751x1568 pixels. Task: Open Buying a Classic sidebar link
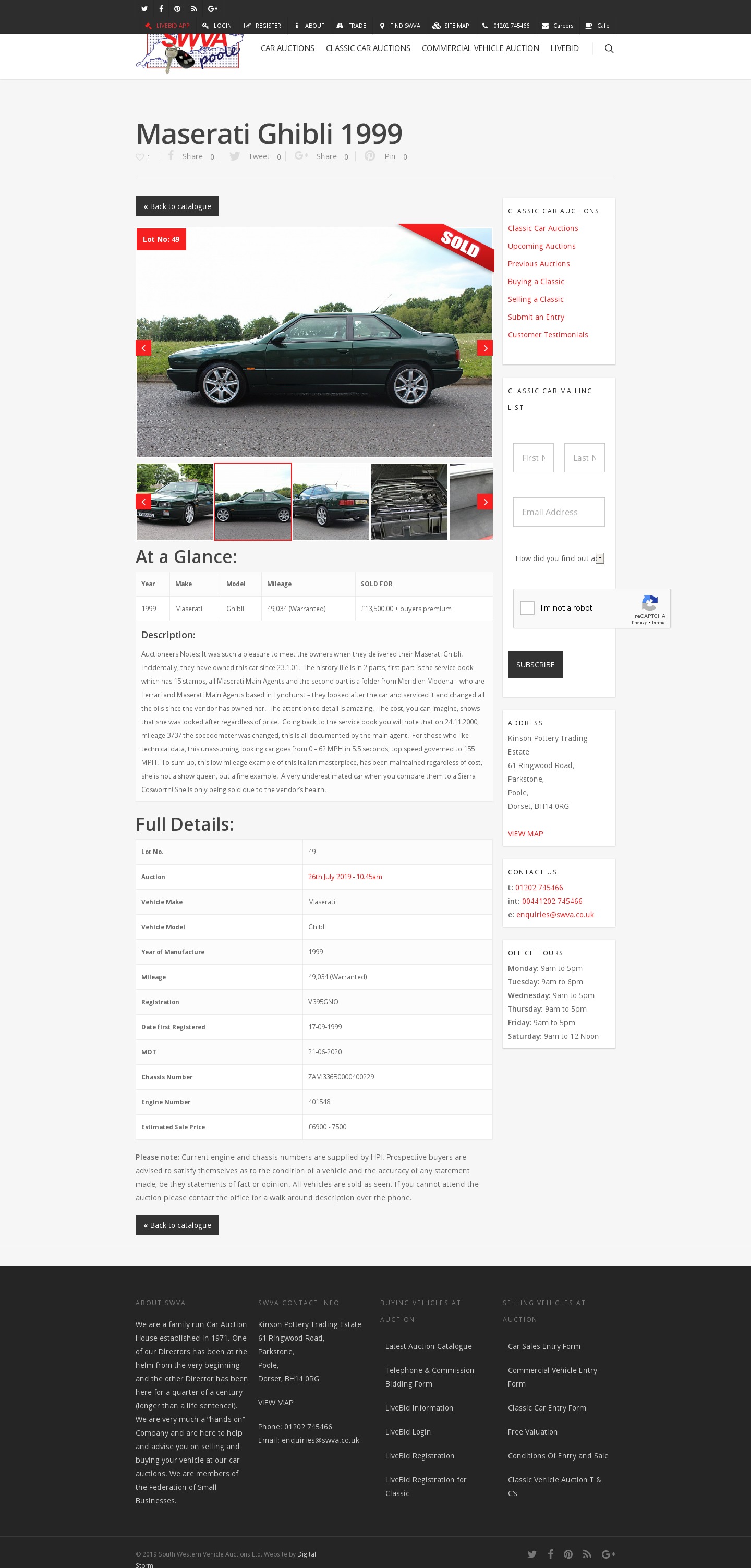(x=536, y=281)
